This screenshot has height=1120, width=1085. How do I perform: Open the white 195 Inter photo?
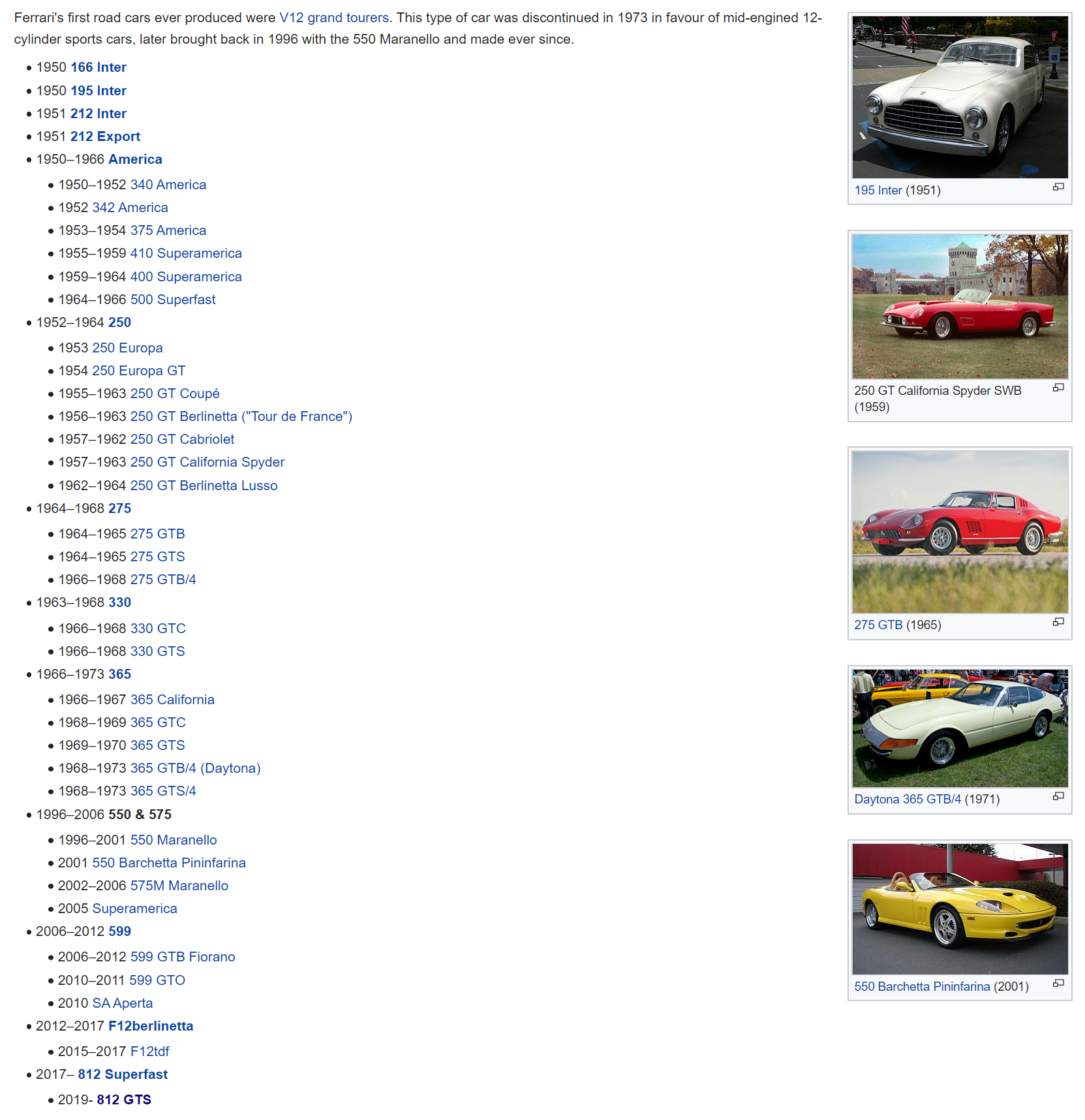pyautogui.click(x=960, y=97)
